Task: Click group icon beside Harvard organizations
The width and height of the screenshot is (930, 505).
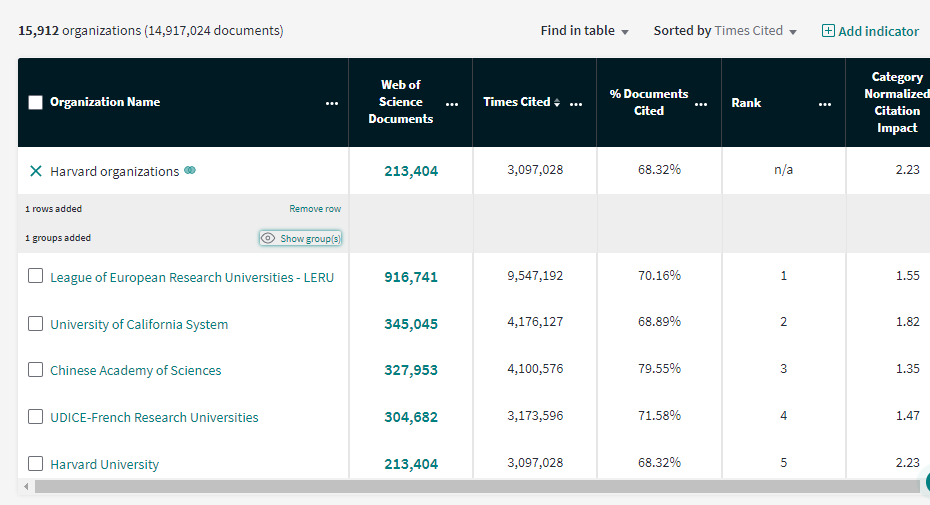Action: click(190, 171)
